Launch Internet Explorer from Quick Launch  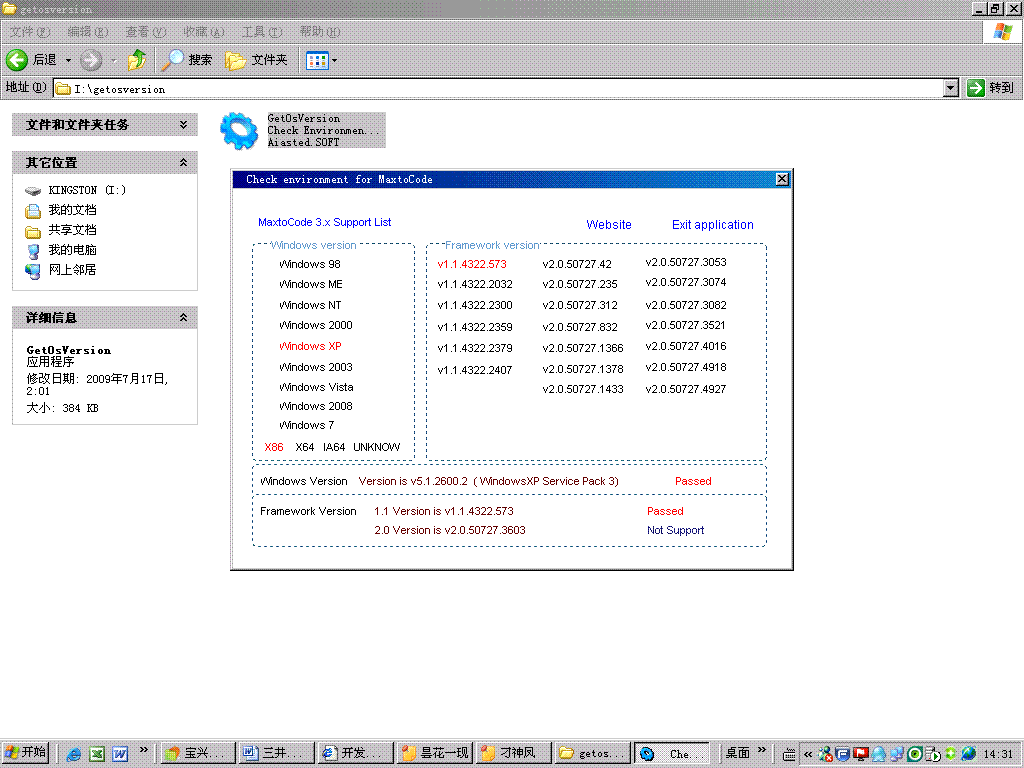pyautogui.click(x=74, y=754)
